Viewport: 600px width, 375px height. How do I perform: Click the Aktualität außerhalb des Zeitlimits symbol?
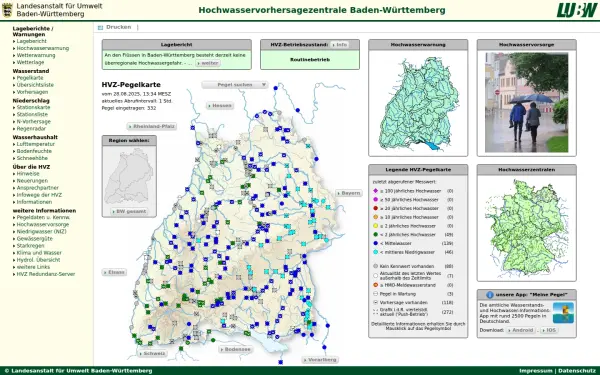tap(375, 276)
